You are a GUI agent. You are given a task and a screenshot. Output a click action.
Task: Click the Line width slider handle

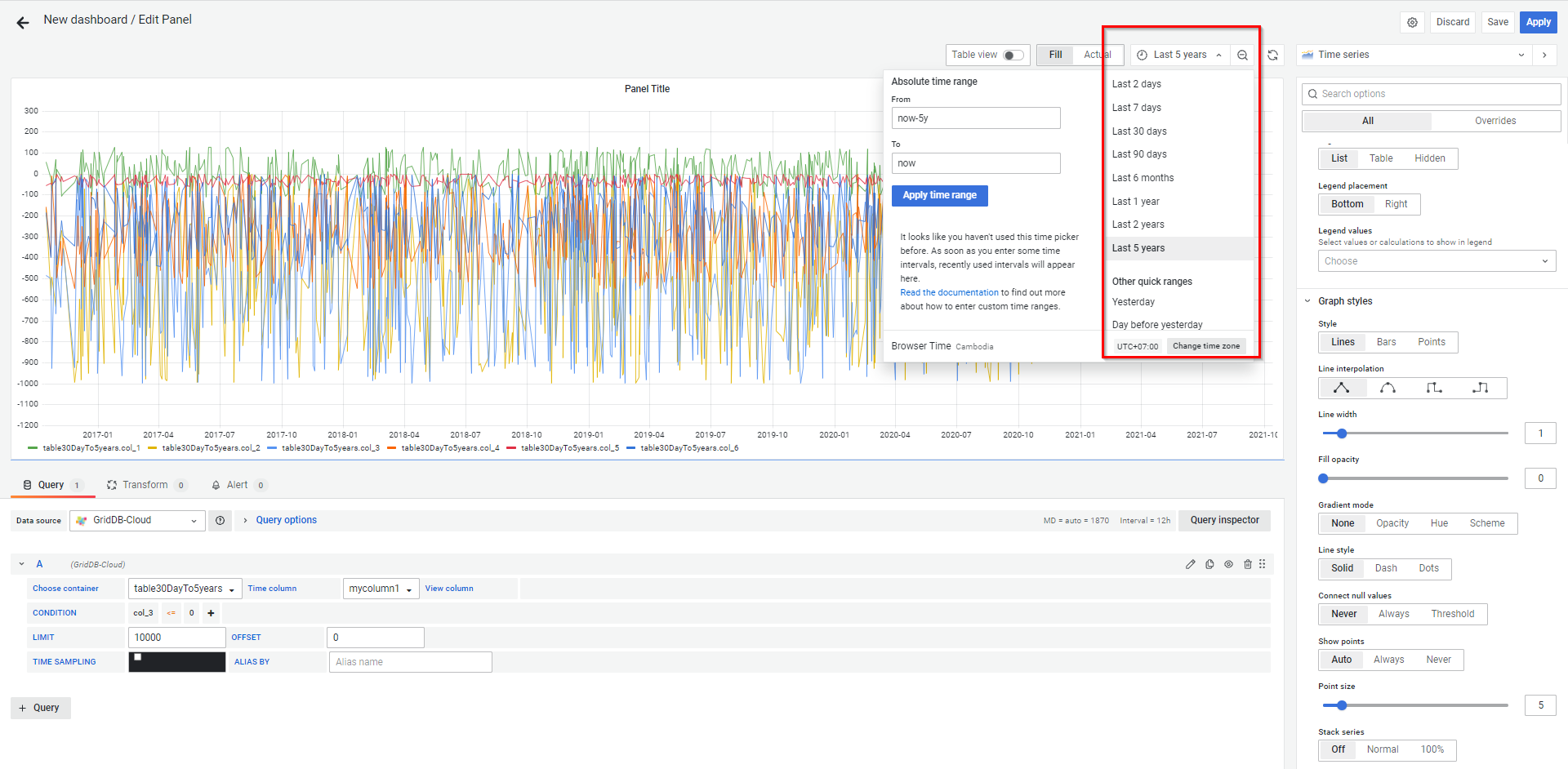1341,433
